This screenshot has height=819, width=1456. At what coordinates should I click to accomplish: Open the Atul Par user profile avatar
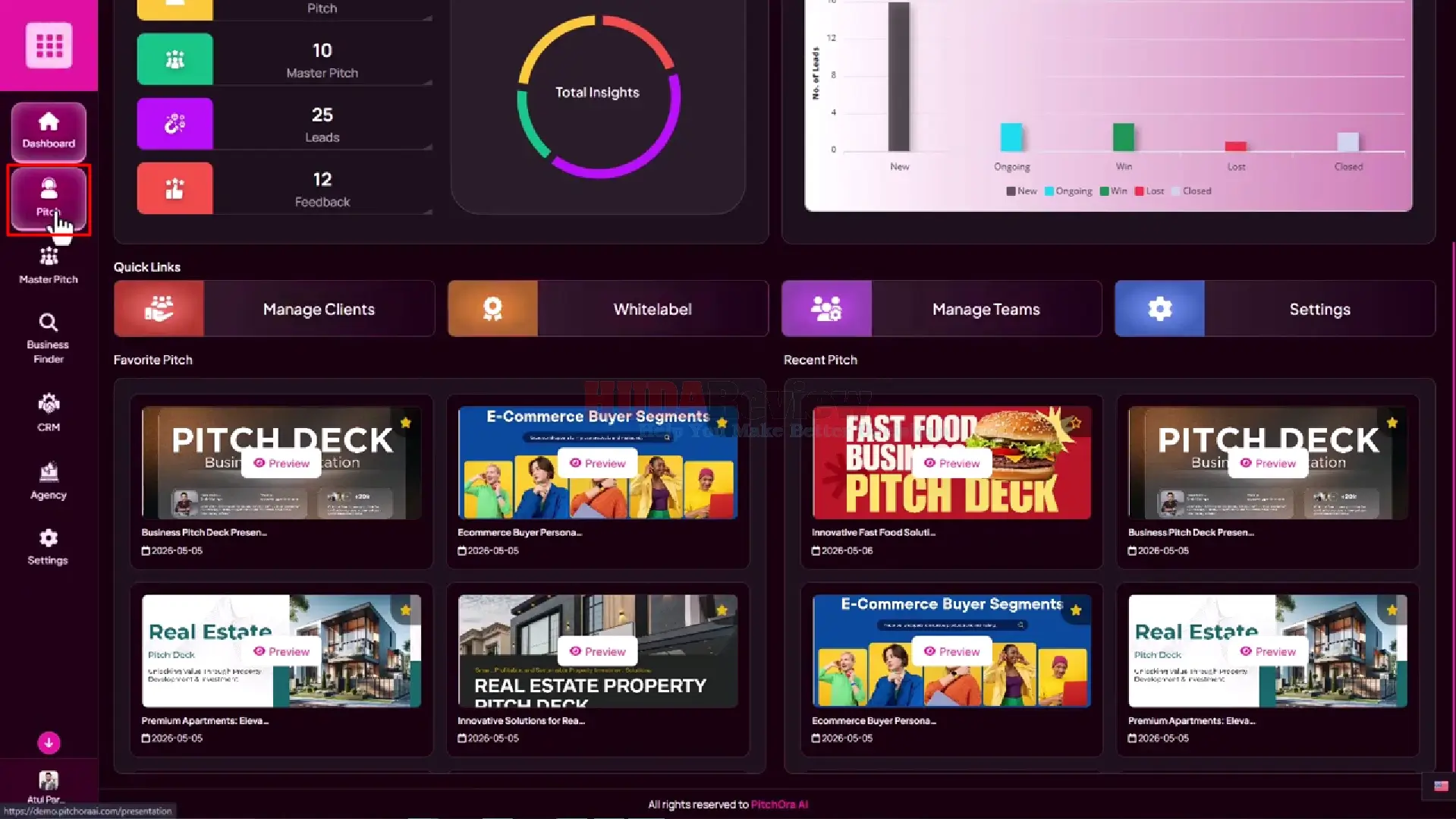pyautogui.click(x=49, y=780)
